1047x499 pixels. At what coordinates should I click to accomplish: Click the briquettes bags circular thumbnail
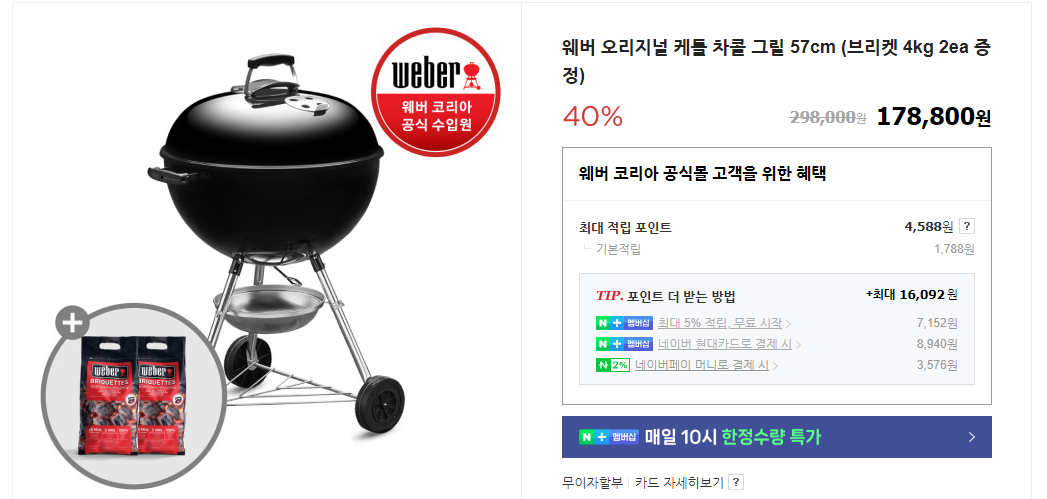click(x=133, y=395)
